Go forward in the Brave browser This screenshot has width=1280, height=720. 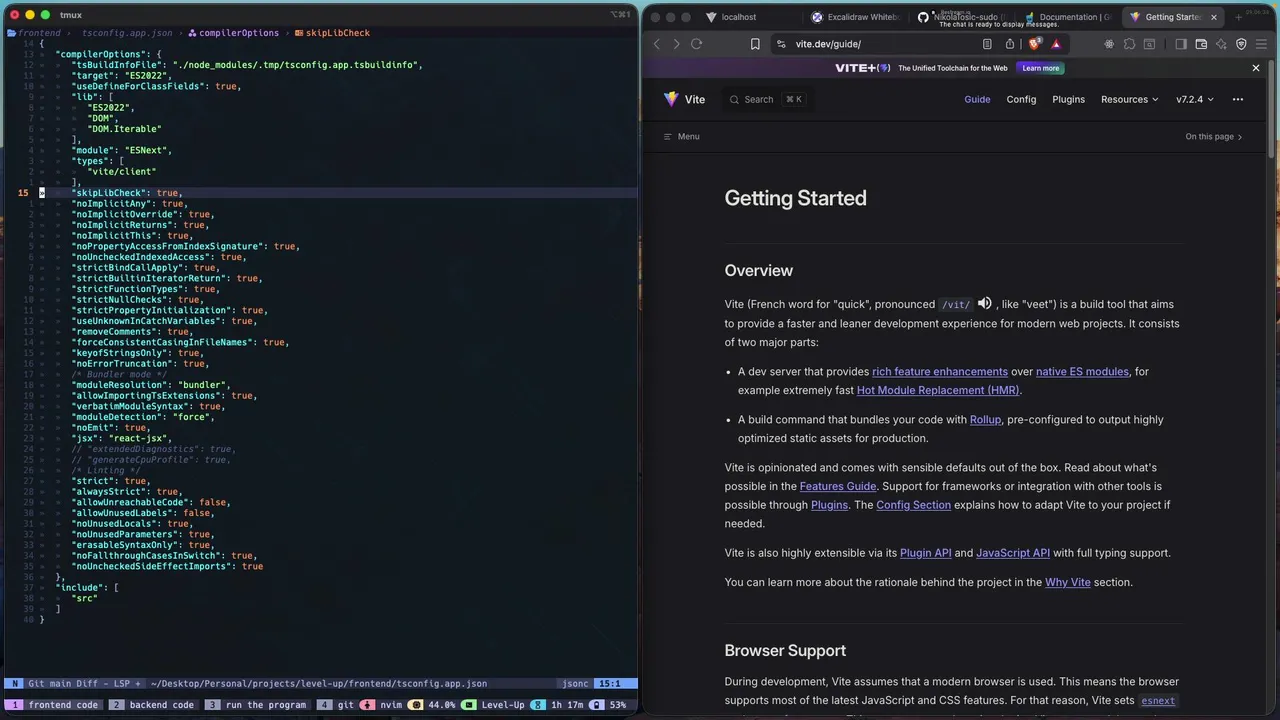(676, 44)
